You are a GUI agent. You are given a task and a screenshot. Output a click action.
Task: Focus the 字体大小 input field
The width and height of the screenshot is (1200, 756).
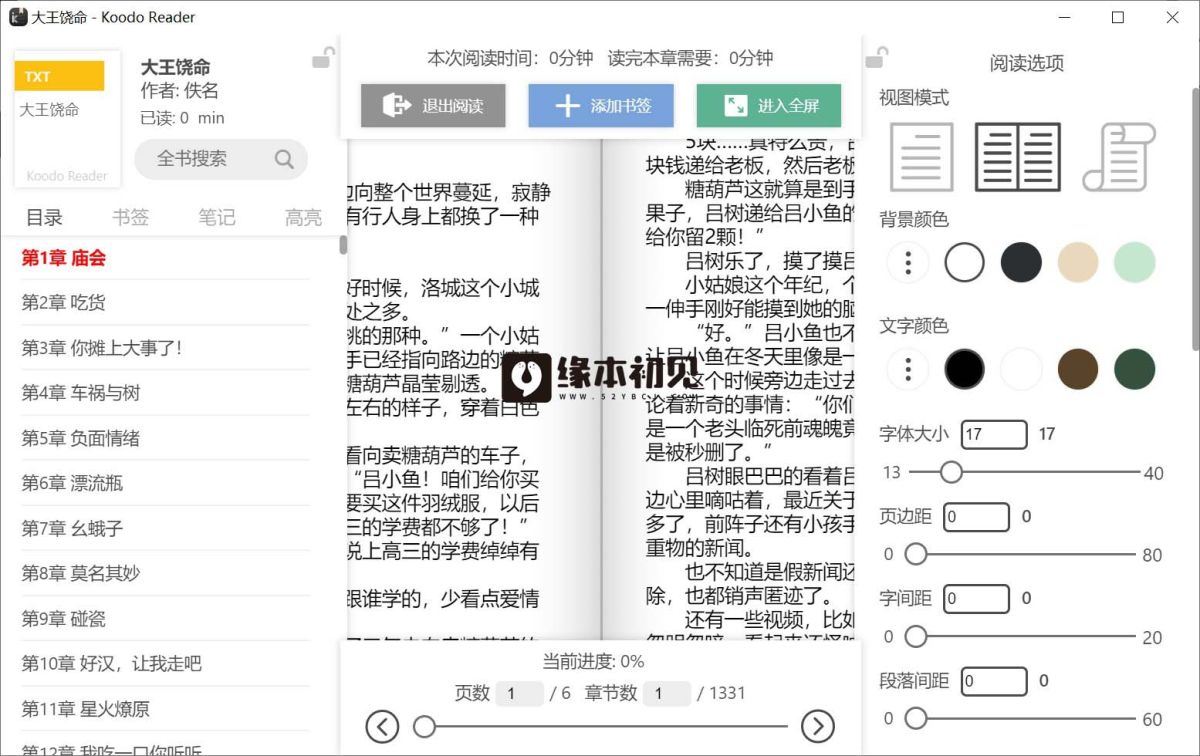[994, 434]
